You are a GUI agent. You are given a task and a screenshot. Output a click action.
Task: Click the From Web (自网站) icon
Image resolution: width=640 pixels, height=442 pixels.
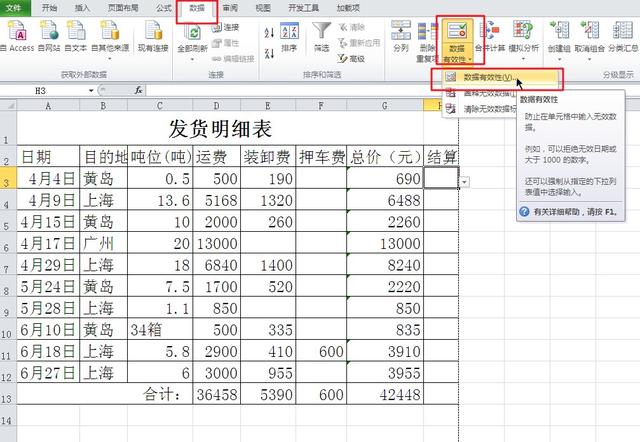point(49,31)
